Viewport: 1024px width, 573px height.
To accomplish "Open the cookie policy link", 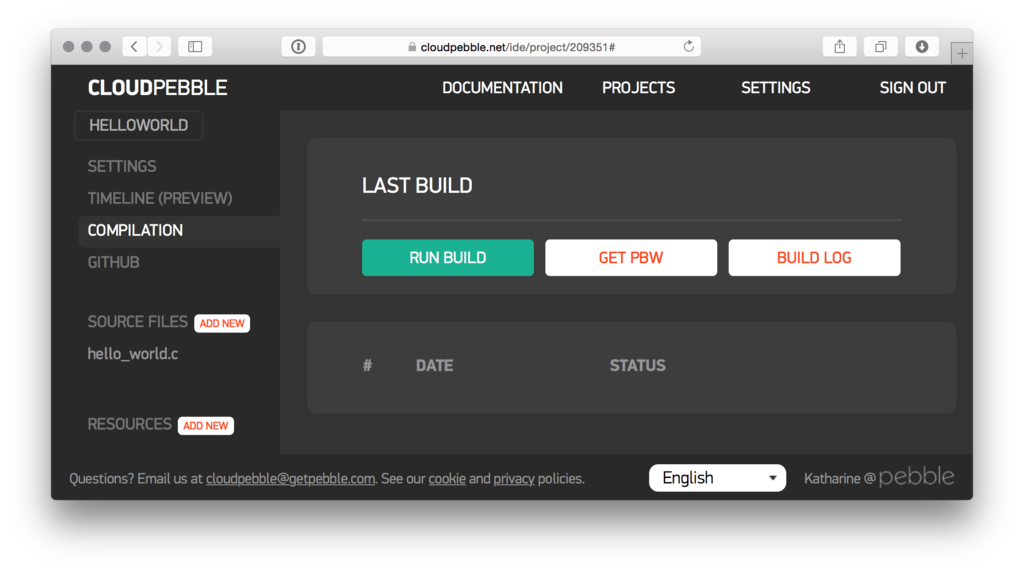I will pyautogui.click(x=447, y=479).
